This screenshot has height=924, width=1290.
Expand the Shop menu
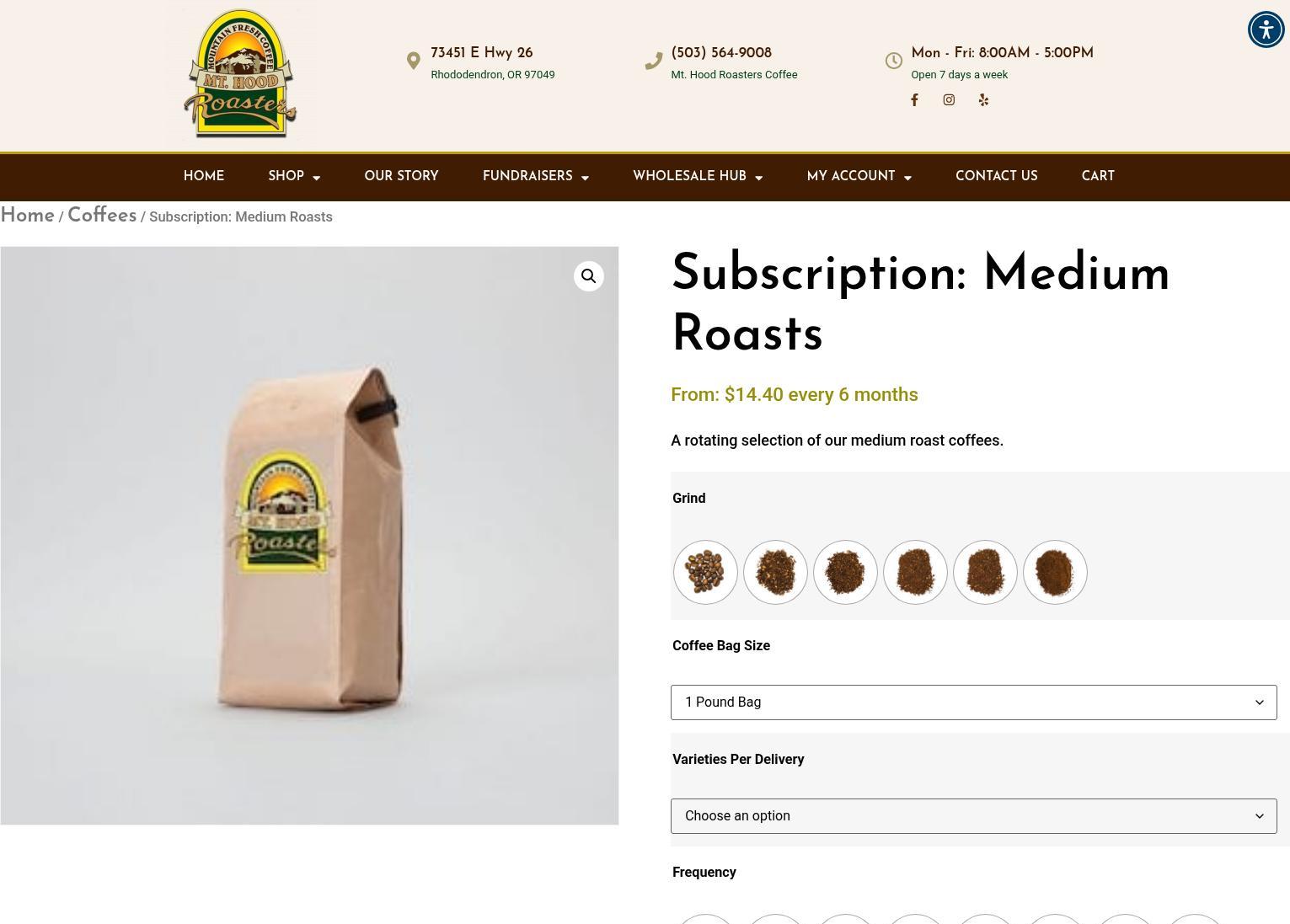[294, 177]
